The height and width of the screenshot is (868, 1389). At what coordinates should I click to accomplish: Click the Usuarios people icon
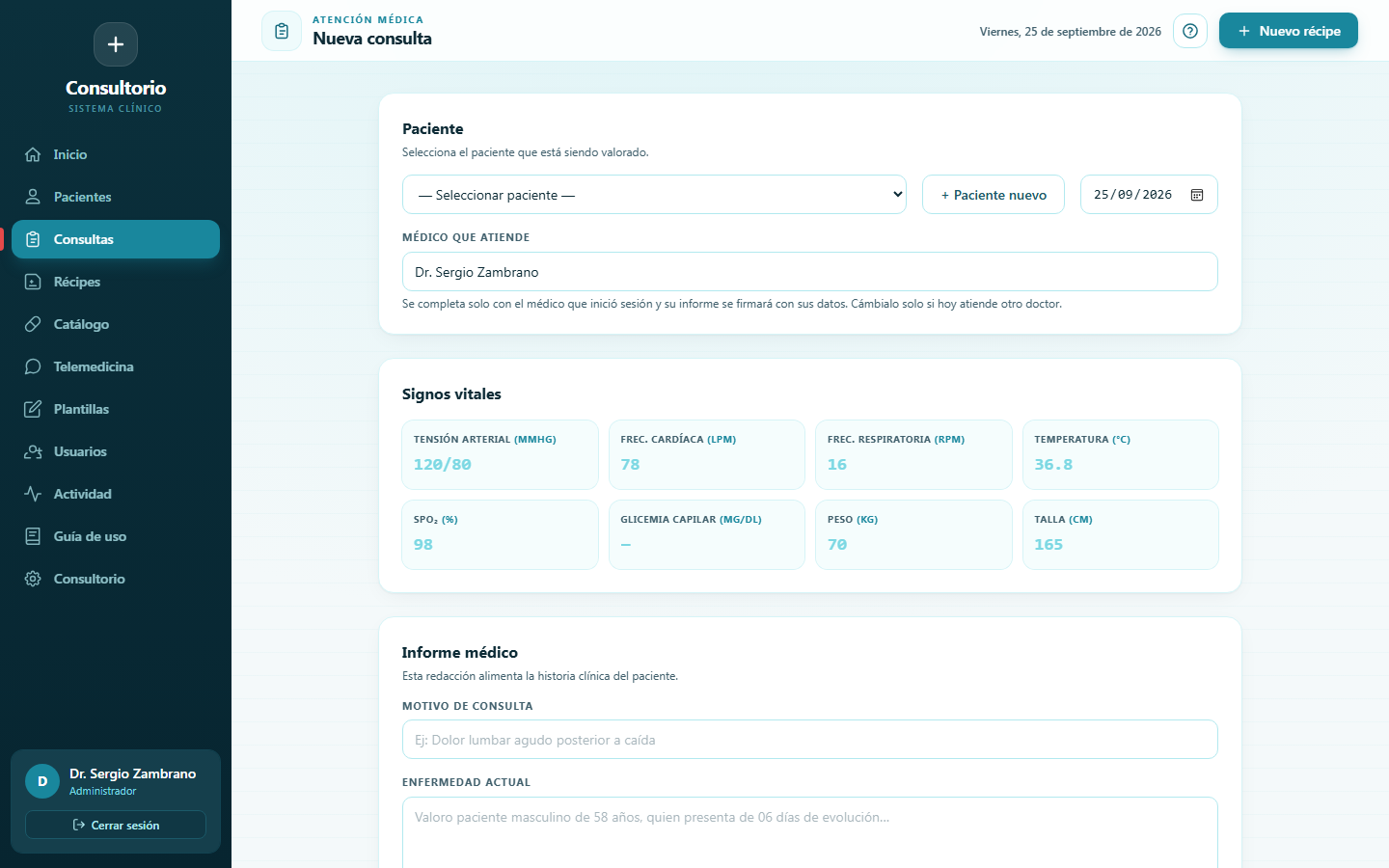tap(33, 451)
